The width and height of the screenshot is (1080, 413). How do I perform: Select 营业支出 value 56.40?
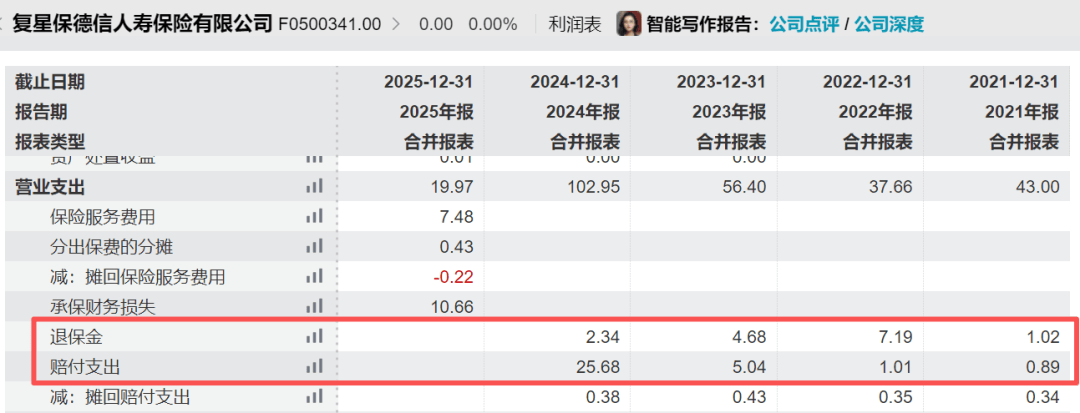[x=744, y=187]
